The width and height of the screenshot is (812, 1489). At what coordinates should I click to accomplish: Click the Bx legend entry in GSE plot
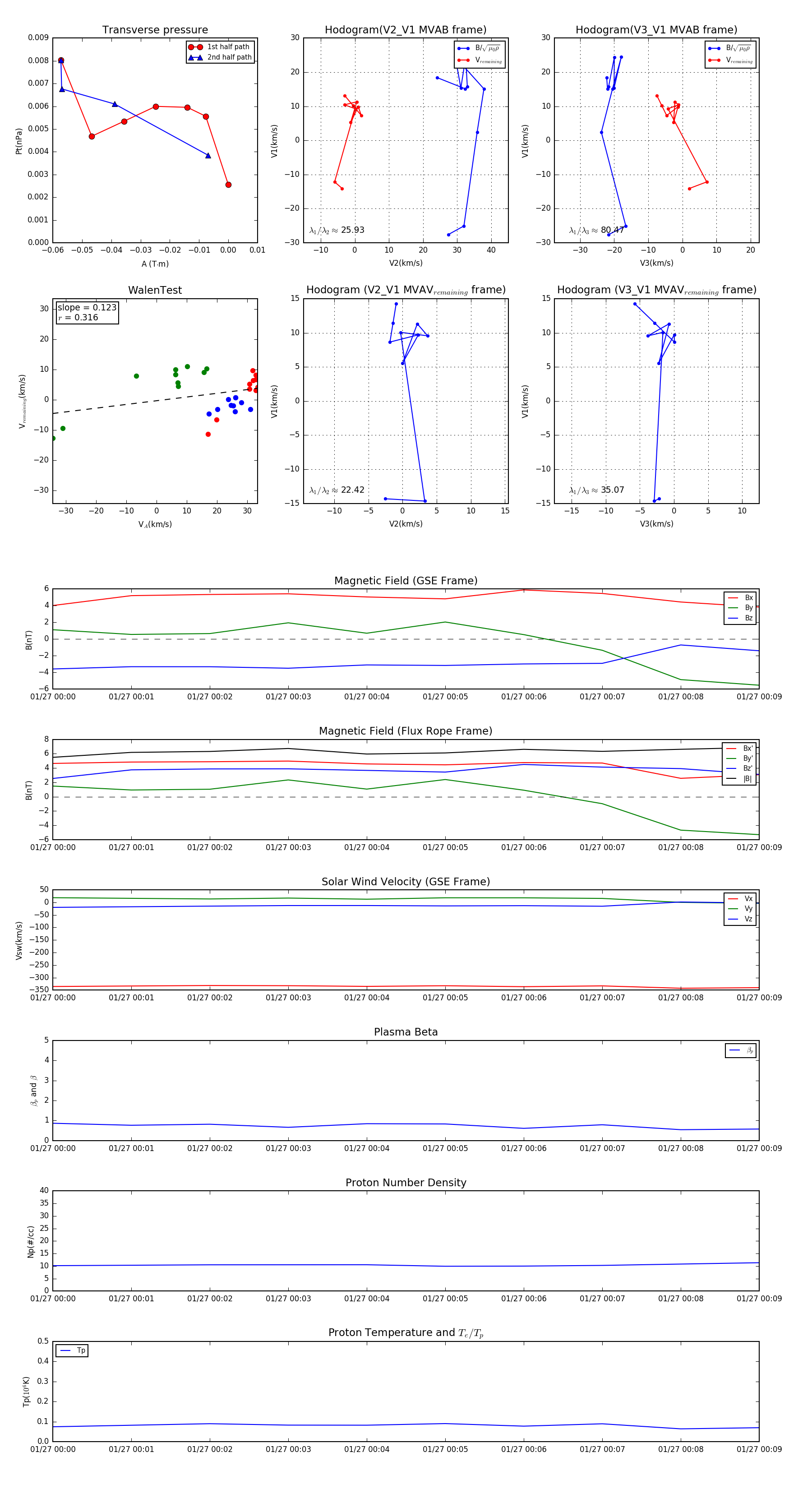tap(740, 598)
